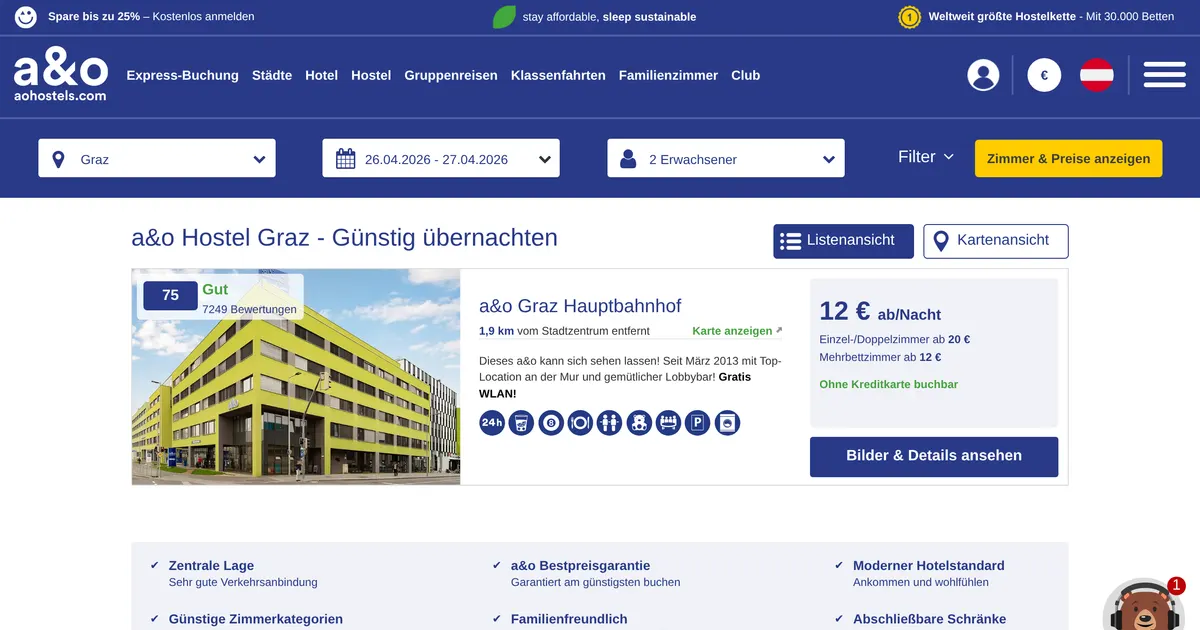Image resolution: width=1200 pixels, height=630 pixels.
Task: Open the Familienzimmer menu item
Action: (668, 75)
